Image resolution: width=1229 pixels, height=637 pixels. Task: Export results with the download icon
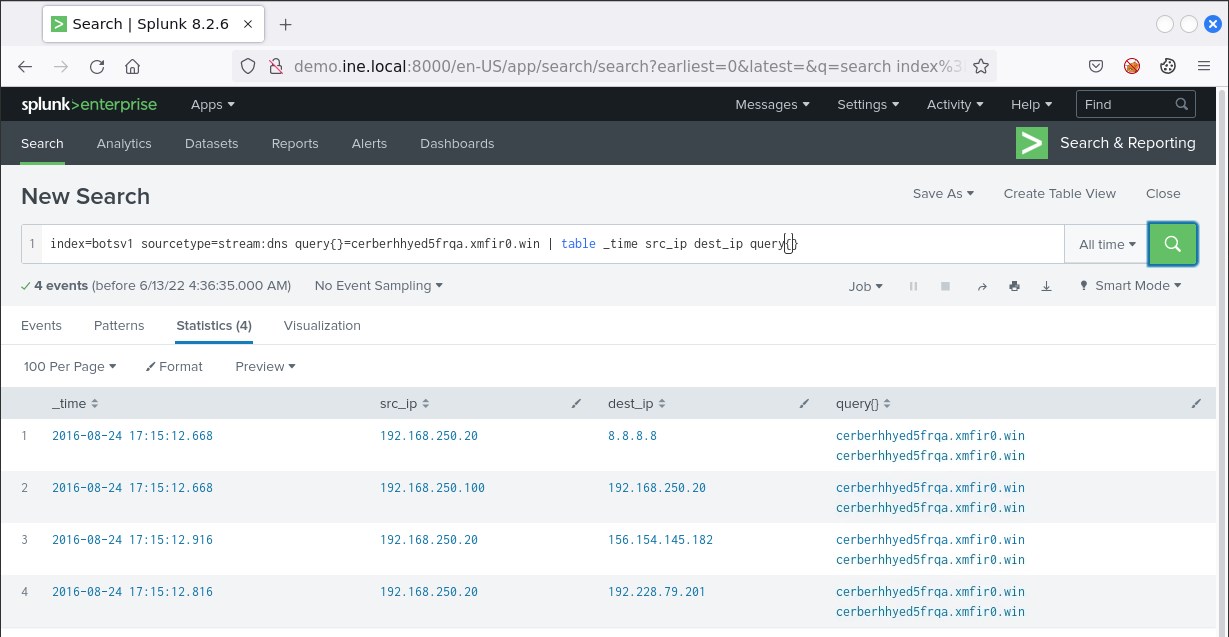(1046, 286)
